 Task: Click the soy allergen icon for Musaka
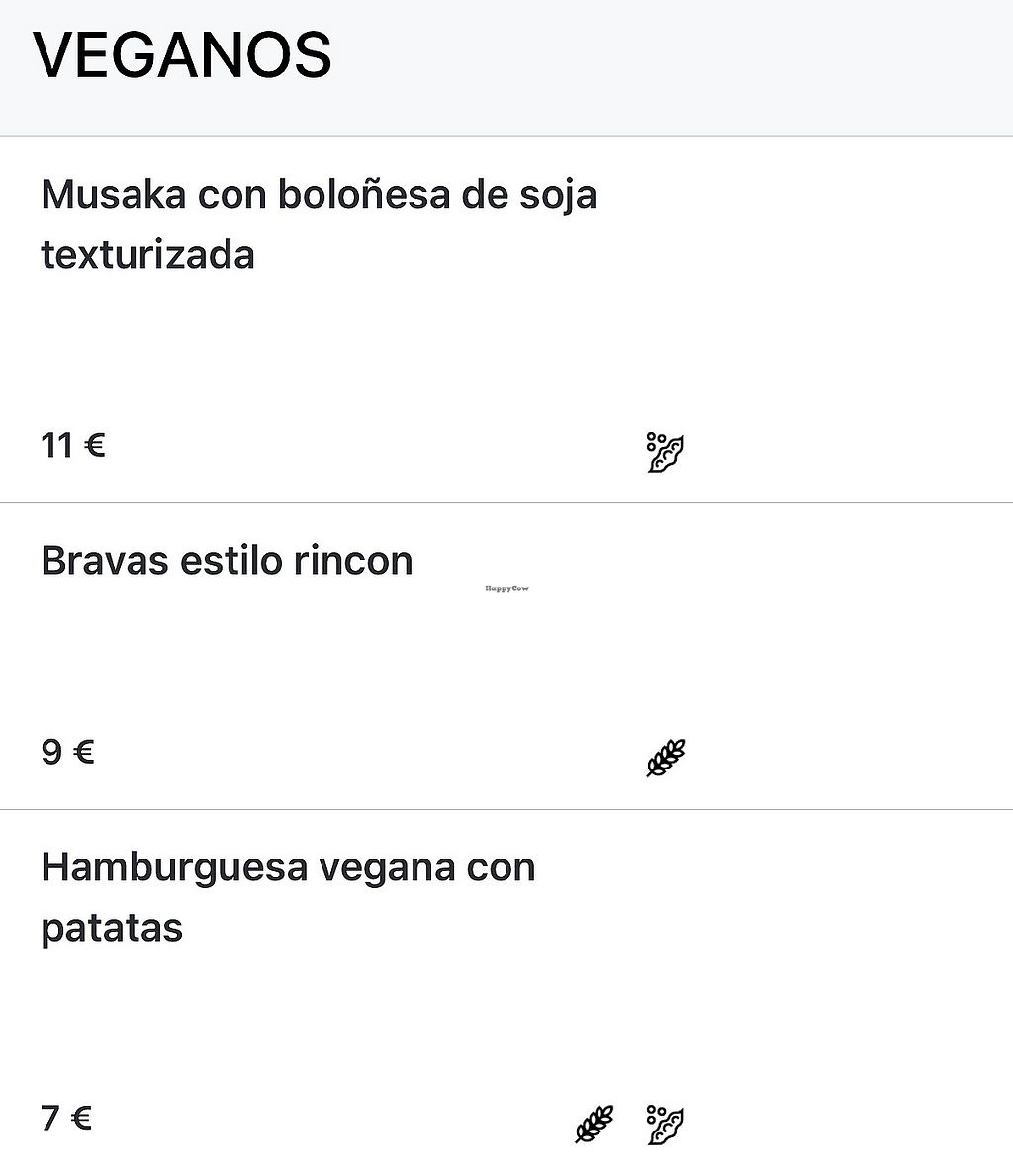click(x=666, y=452)
